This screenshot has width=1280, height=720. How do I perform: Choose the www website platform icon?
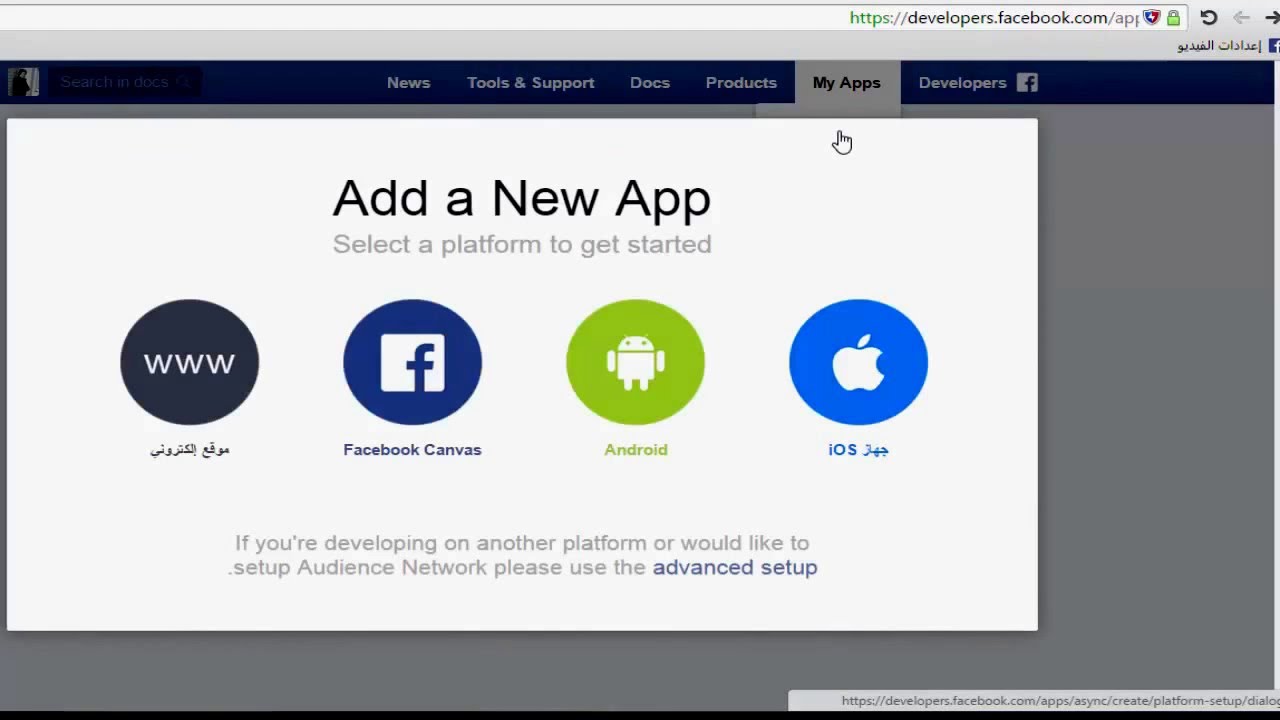click(x=189, y=362)
